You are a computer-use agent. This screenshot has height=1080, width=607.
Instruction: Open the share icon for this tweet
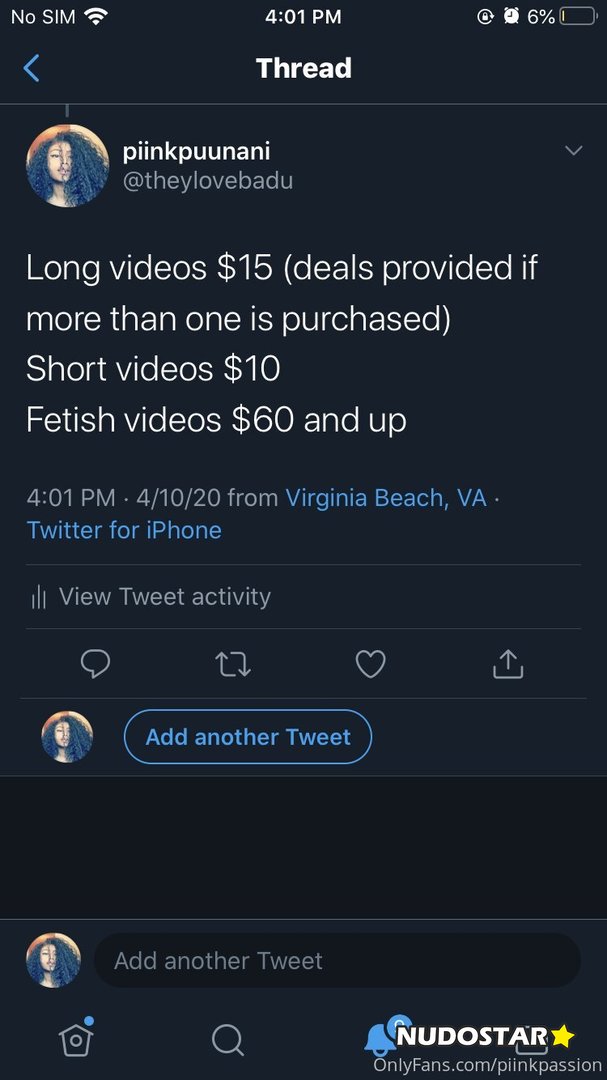(508, 663)
